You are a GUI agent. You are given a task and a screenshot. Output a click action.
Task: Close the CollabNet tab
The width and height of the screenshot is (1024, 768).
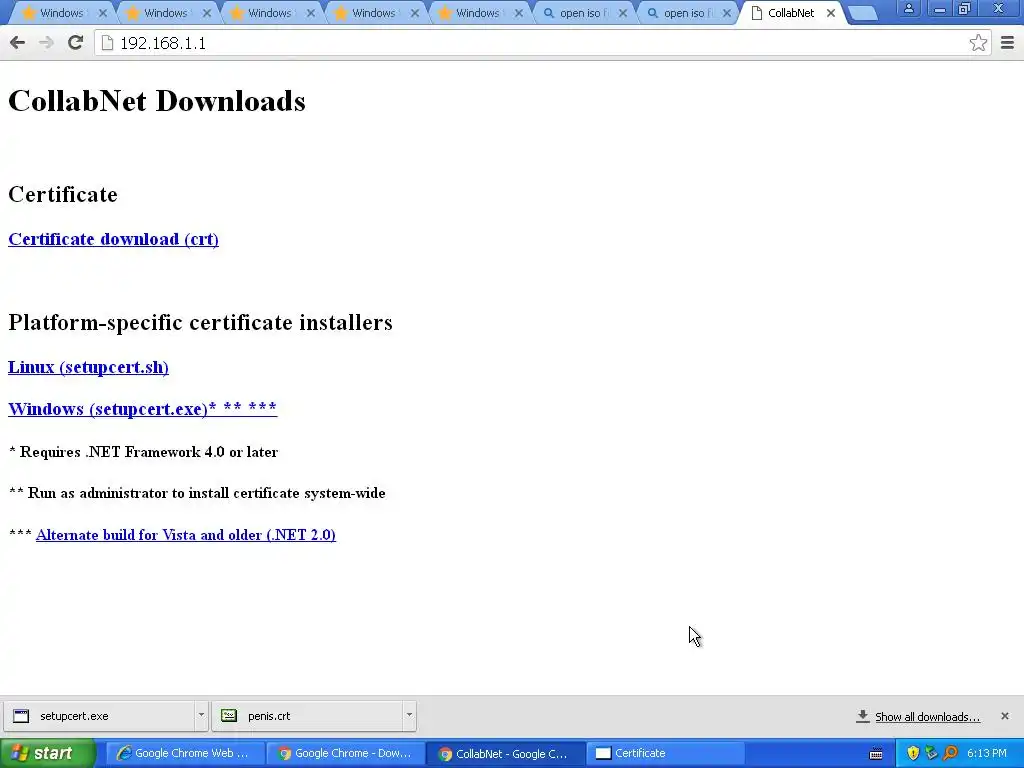tap(831, 13)
